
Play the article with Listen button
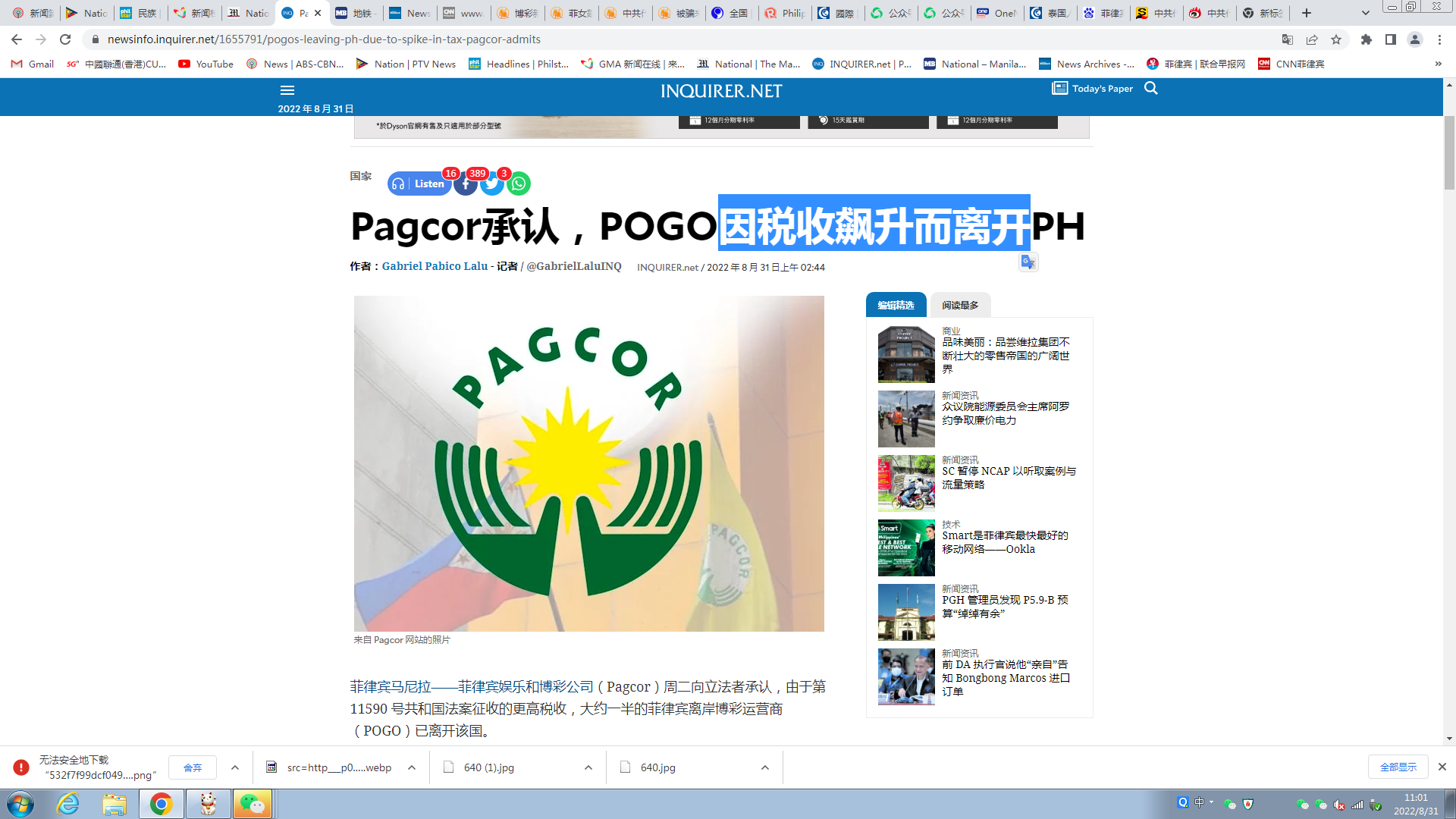(420, 184)
